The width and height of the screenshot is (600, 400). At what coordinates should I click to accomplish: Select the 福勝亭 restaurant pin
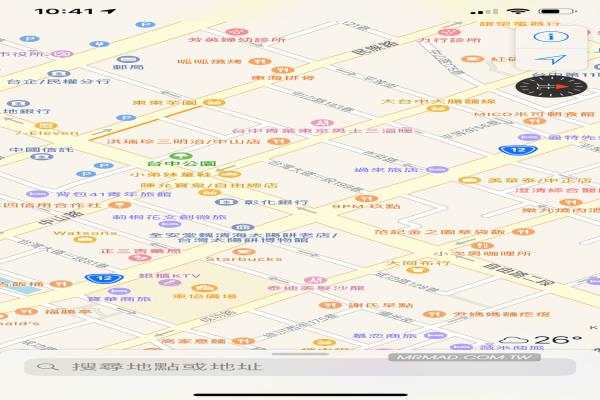[x=27, y=312]
